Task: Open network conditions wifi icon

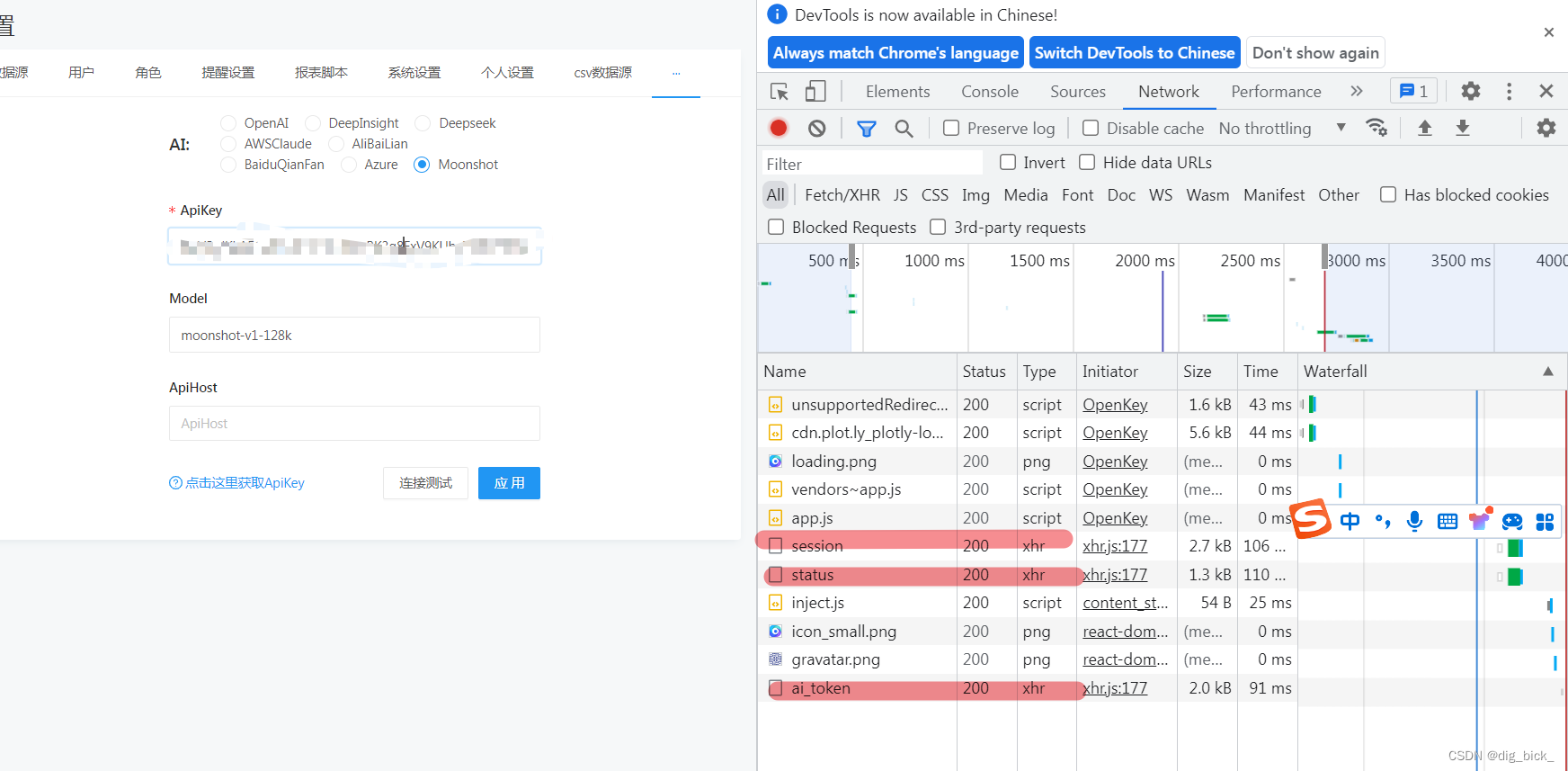Action: [x=1376, y=128]
